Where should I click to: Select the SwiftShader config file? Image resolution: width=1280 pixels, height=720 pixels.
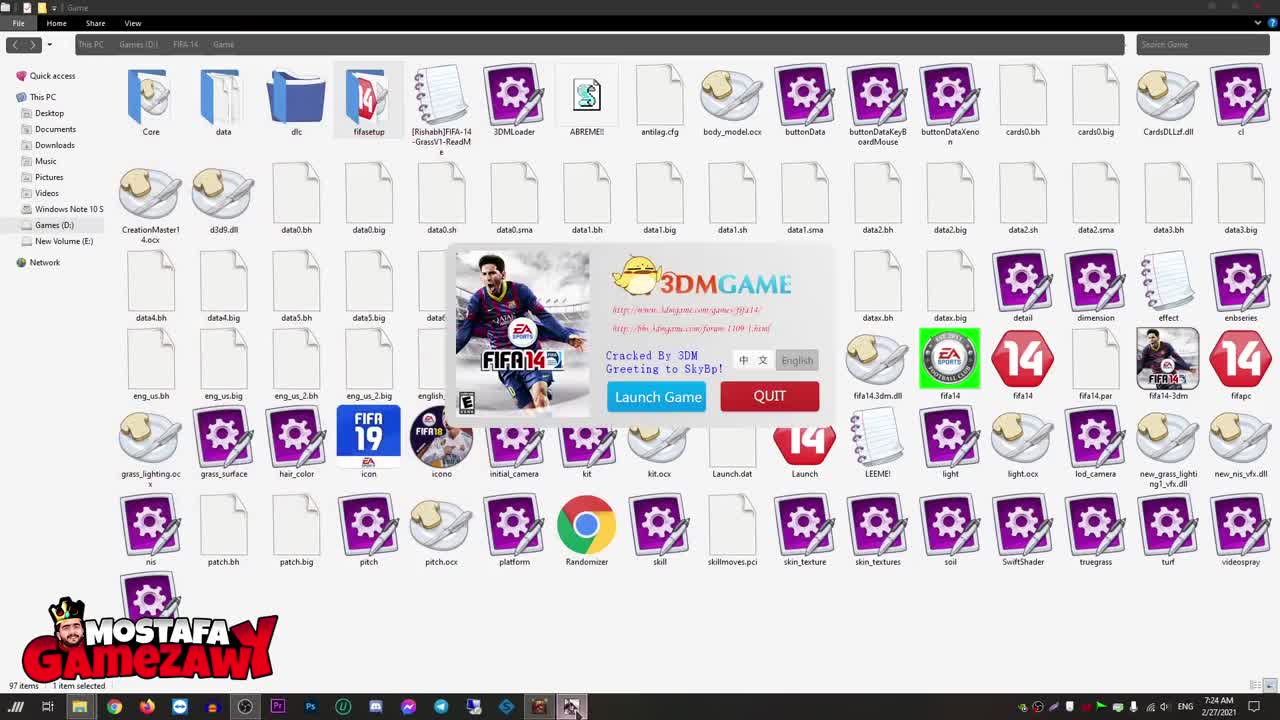pos(1022,531)
